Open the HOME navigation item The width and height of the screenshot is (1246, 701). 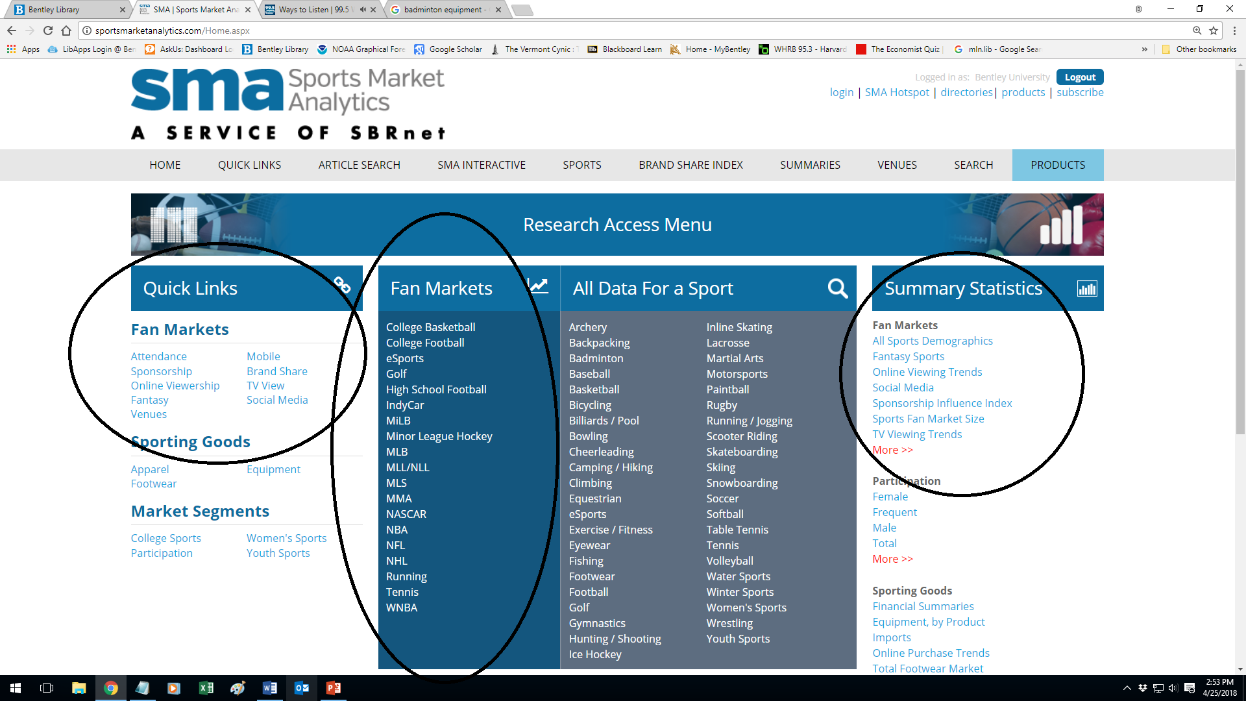coord(165,165)
